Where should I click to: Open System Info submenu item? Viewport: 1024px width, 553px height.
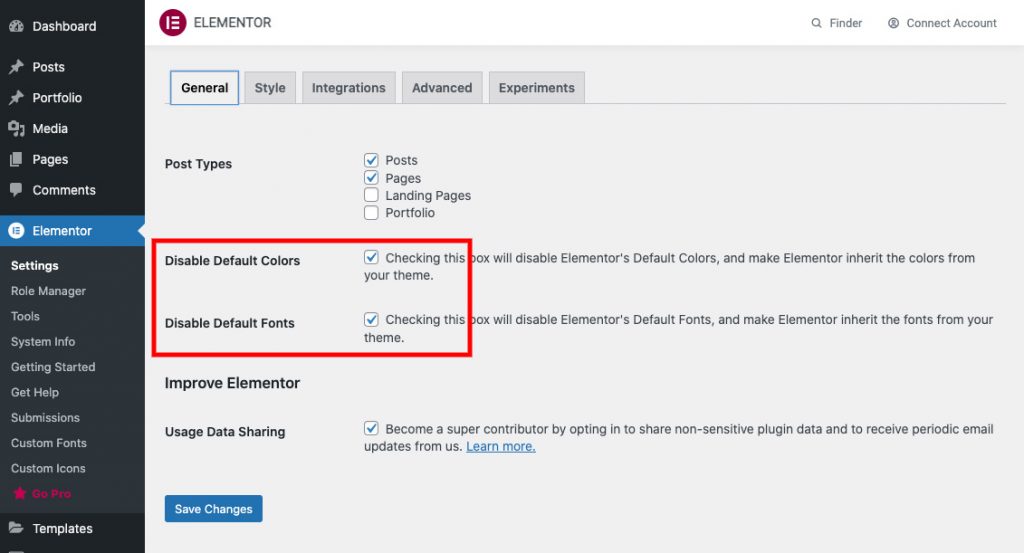[43, 341]
